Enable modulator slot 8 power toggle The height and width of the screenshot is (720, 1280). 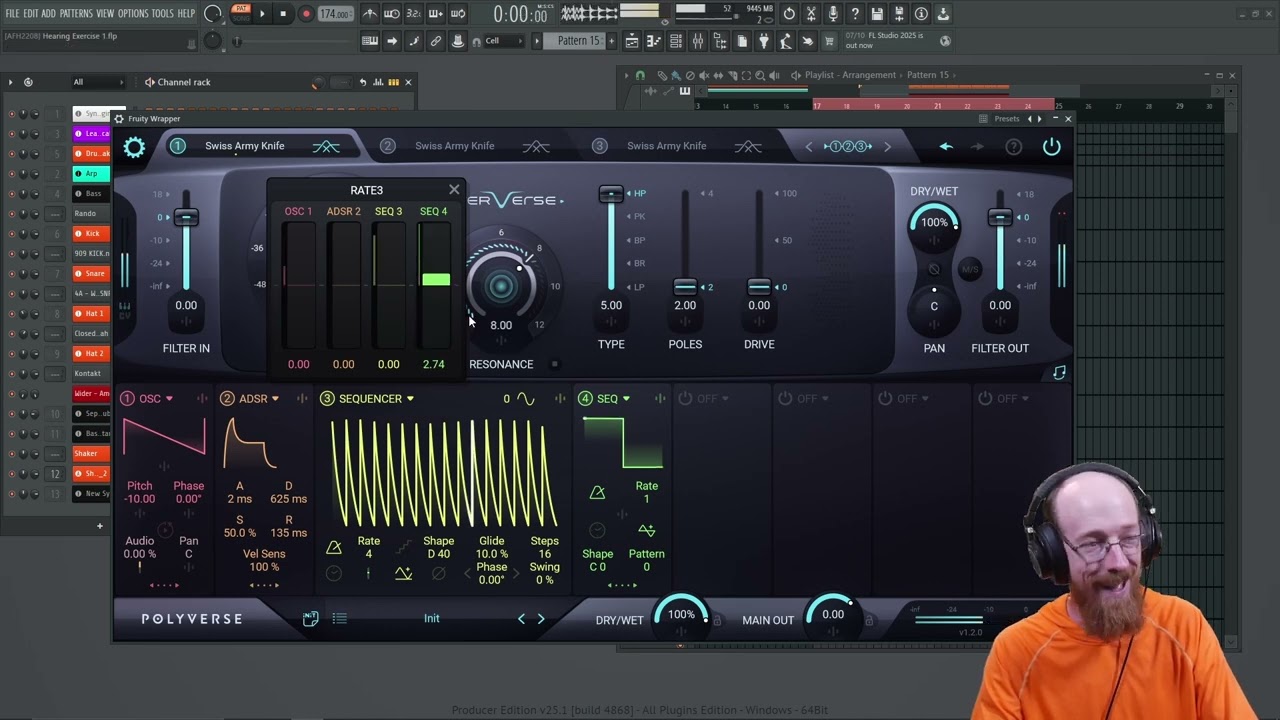tap(985, 399)
